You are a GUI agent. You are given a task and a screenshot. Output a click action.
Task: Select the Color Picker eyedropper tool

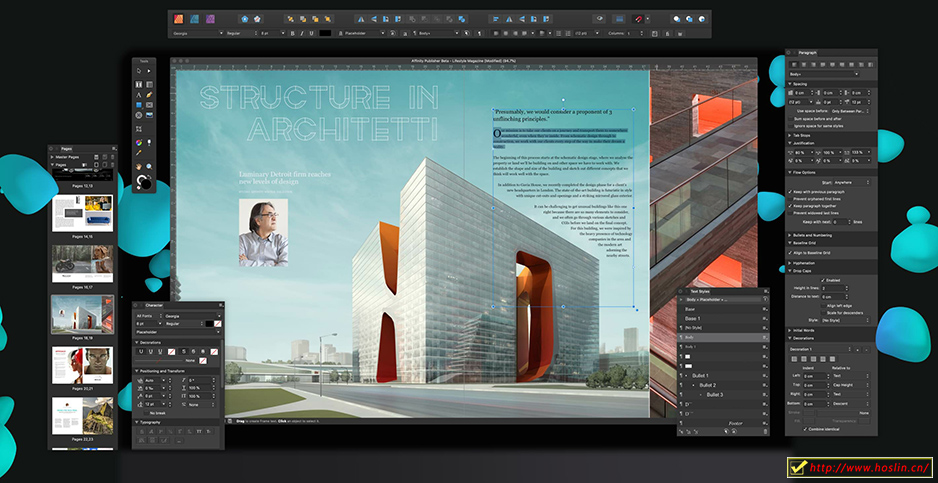(139, 153)
